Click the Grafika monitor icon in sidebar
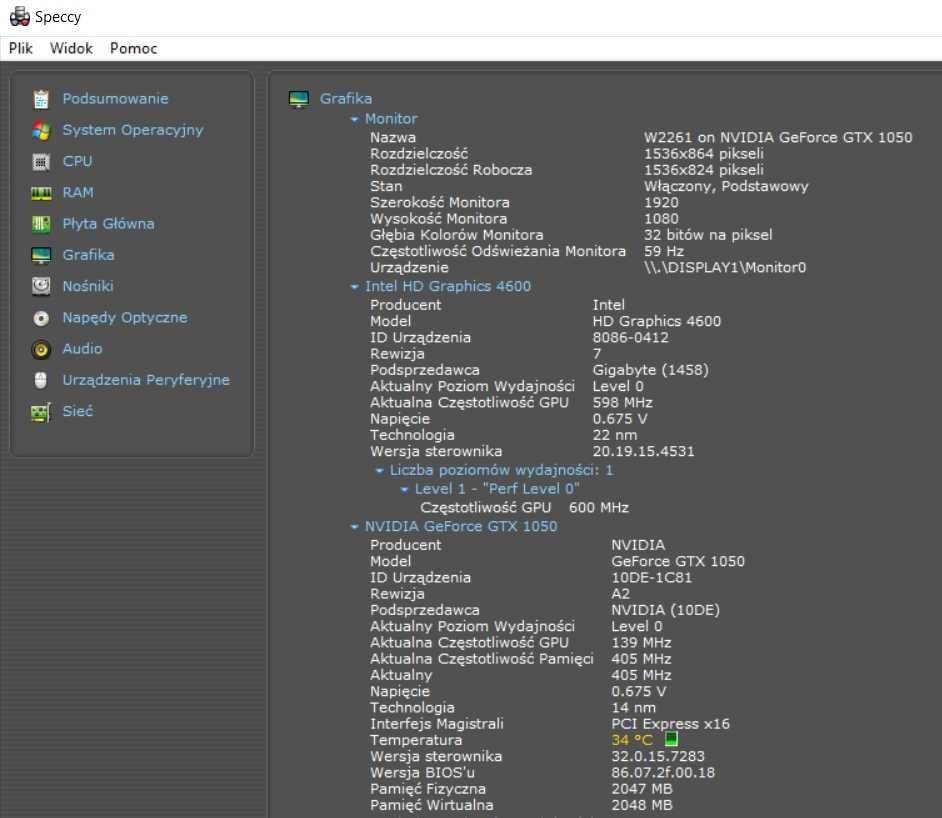Screen dimensions: 942x818 pos(41,255)
